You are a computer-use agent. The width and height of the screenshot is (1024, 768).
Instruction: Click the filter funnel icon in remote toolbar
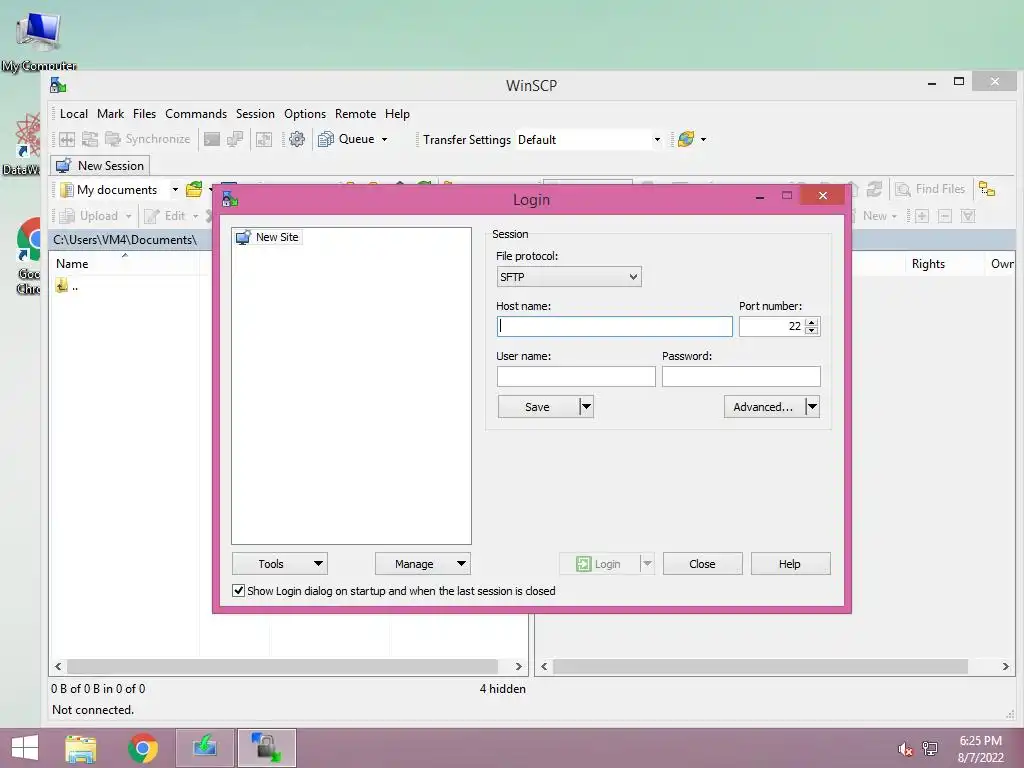tap(968, 216)
